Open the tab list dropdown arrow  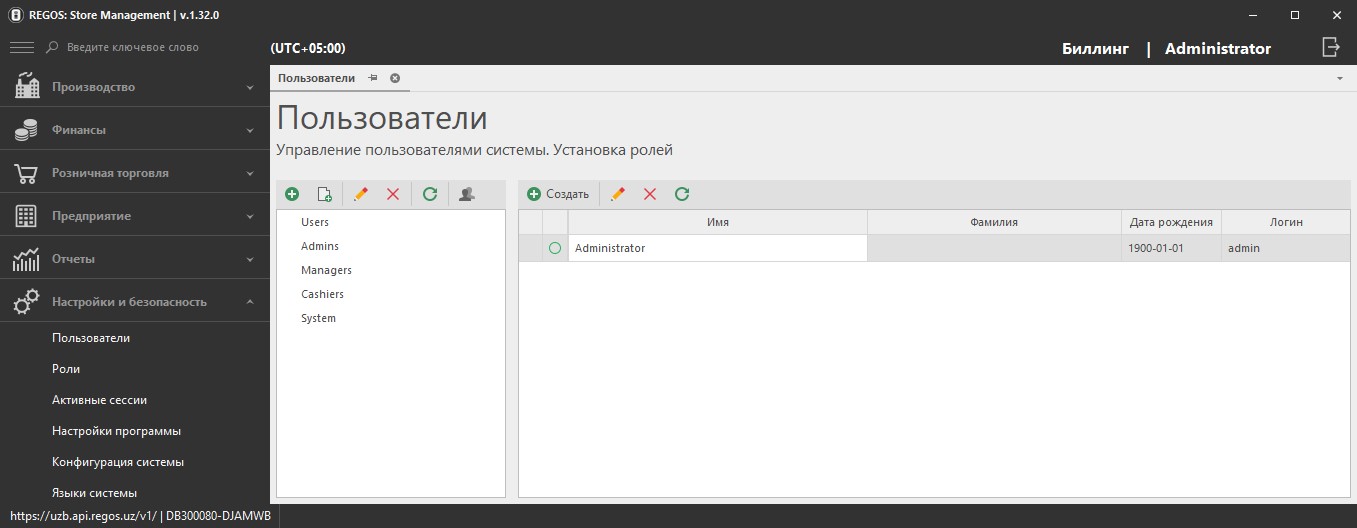click(x=1339, y=78)
